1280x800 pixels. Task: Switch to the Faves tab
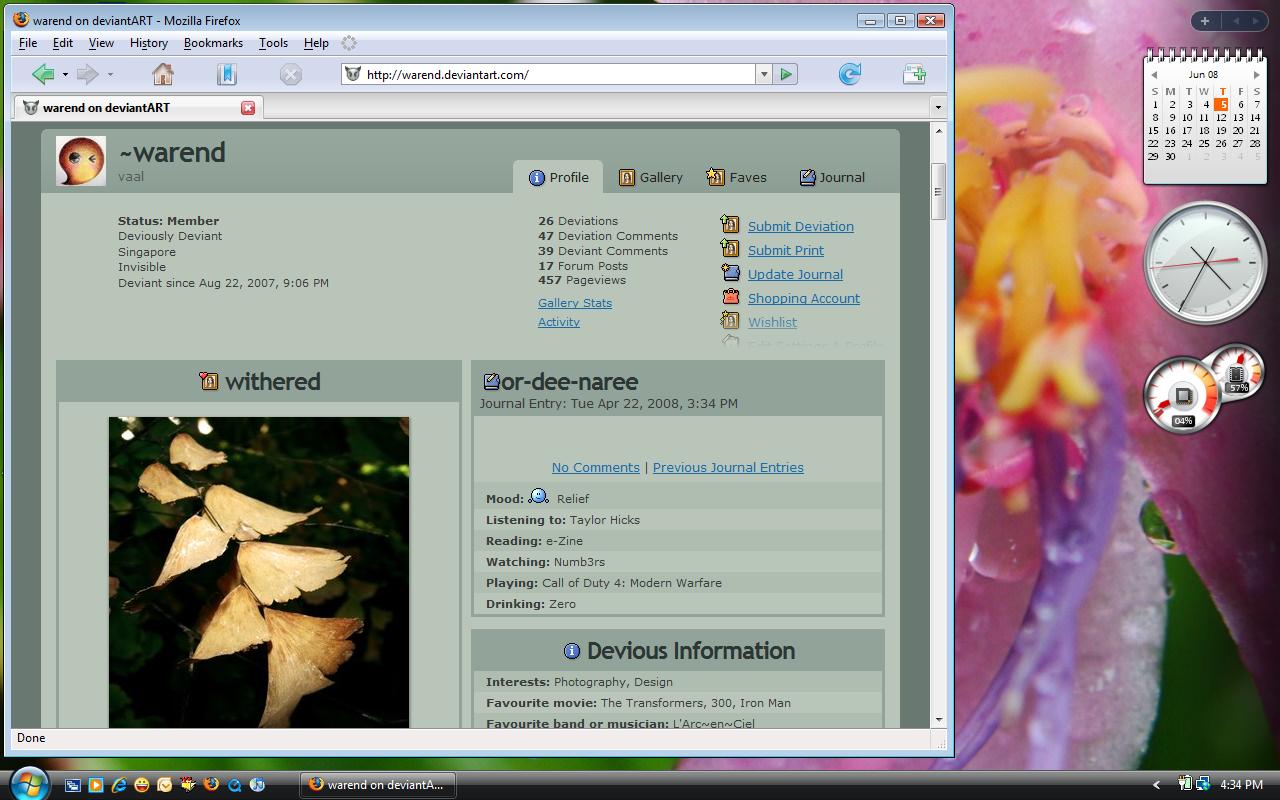tap(737, 177)
